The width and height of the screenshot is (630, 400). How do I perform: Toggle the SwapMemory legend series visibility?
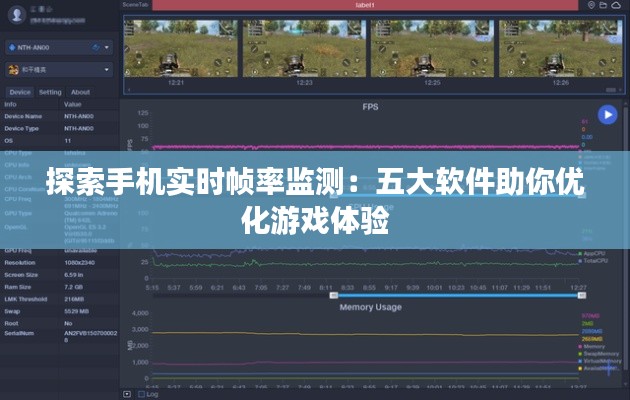[x=594, y=353]
